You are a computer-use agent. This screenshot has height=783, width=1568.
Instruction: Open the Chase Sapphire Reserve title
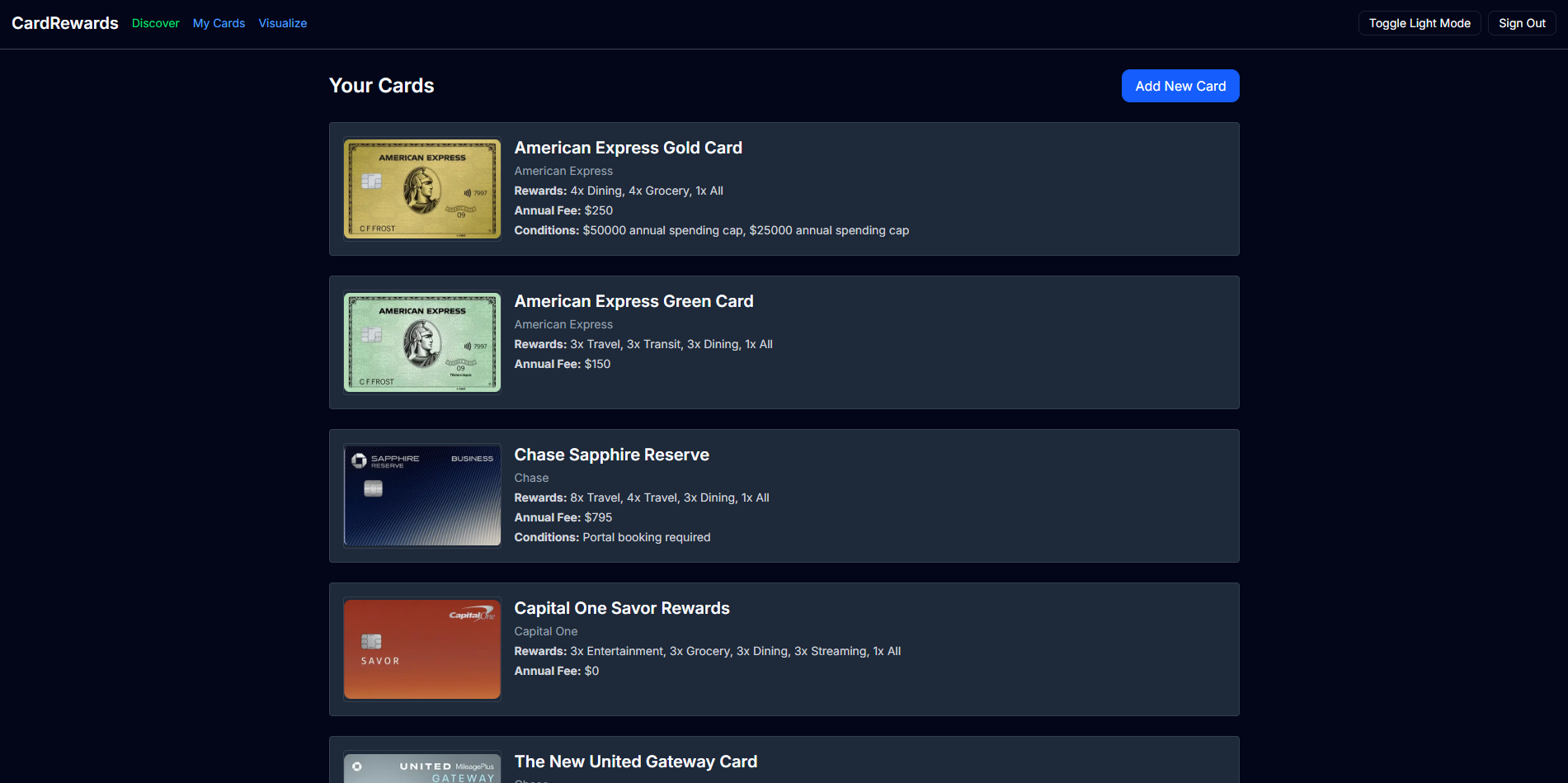pyautogui.click(x=612, y=455)
